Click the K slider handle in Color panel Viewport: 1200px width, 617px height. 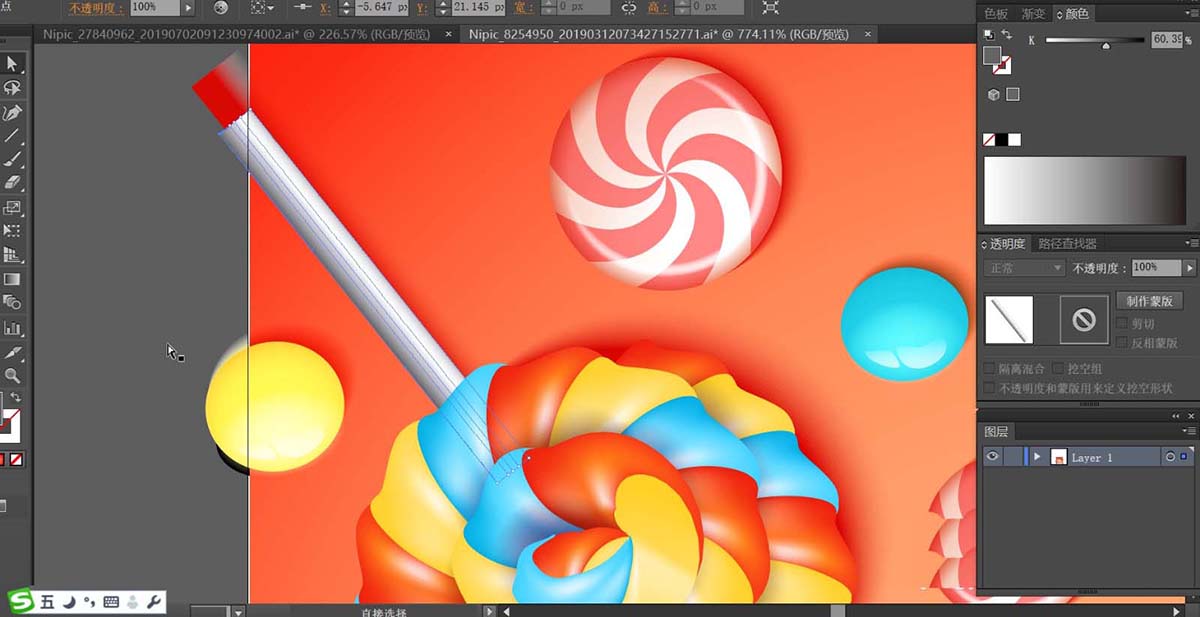tap(1105, 46)
